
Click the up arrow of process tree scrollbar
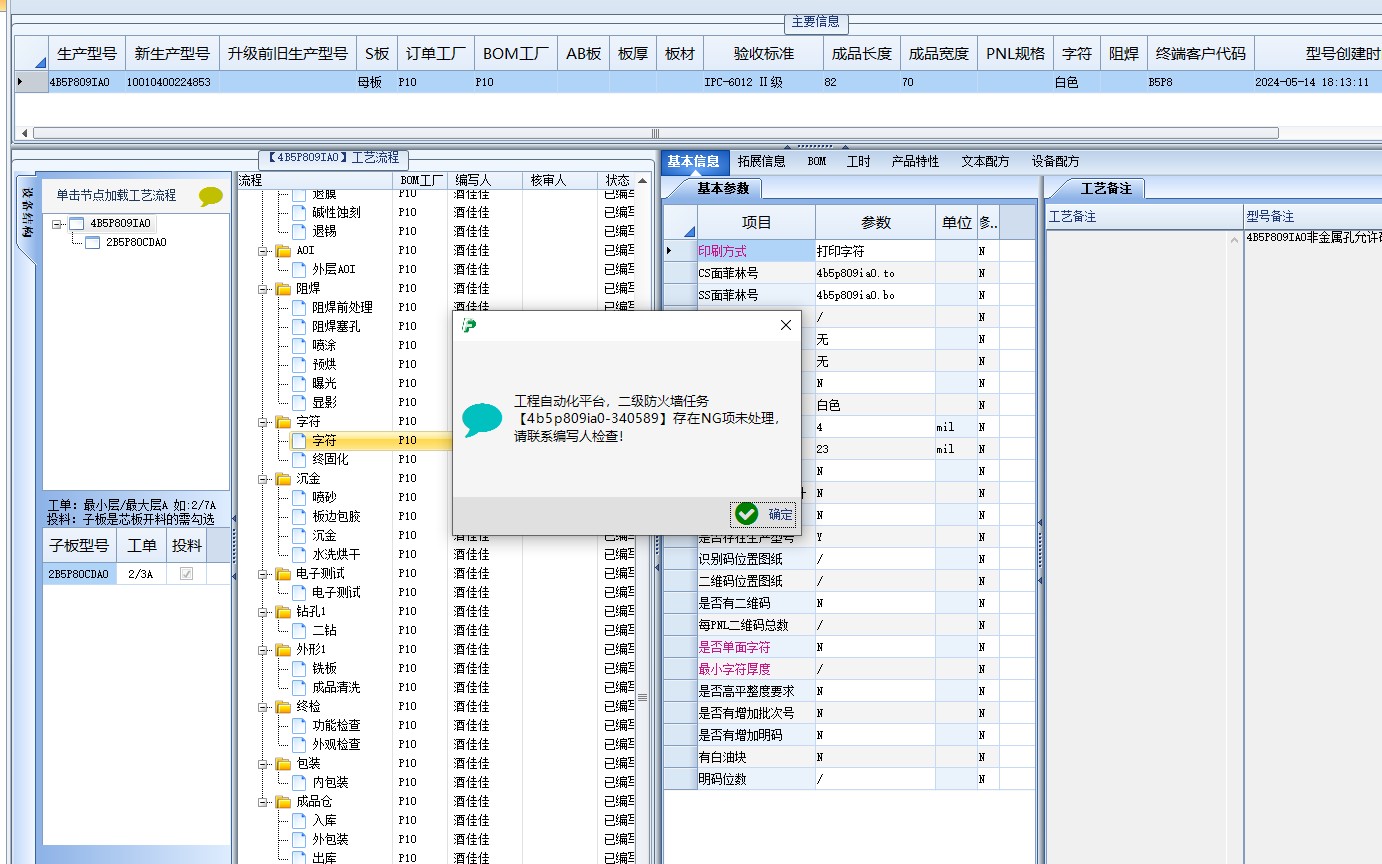click(x=643, y=180)
